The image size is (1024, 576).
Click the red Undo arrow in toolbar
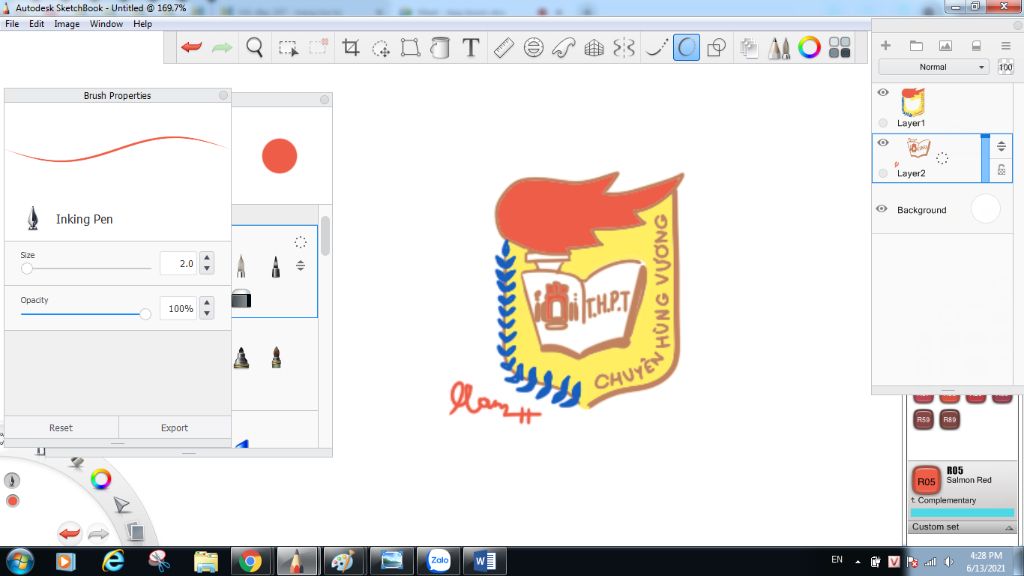[x=191, y=47]
